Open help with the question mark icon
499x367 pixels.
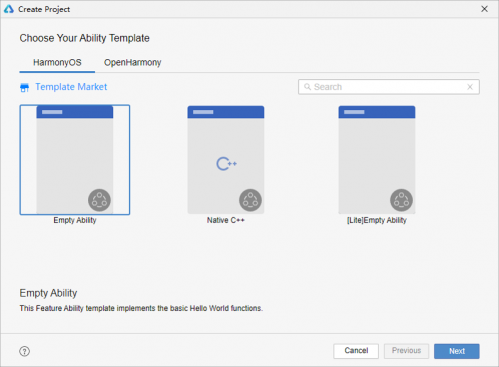(x=24, y=351)
